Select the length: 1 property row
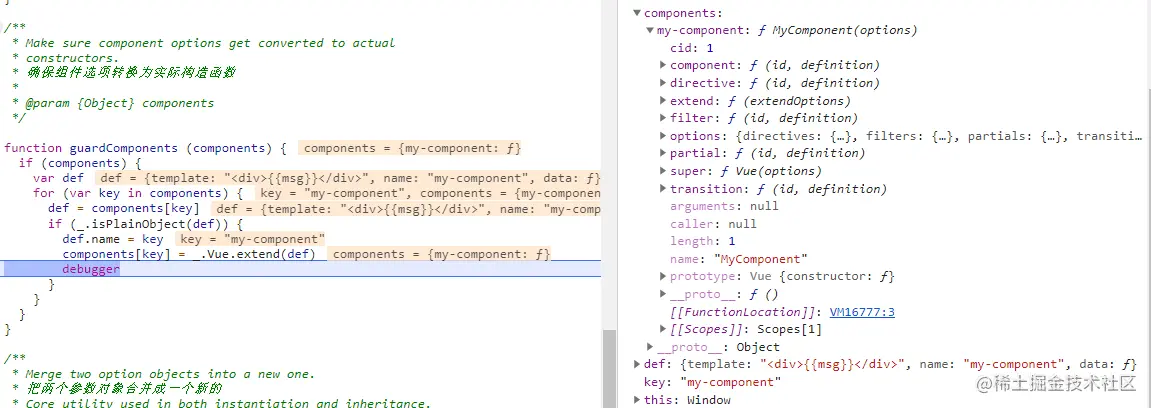Screen dimensions: 1151x408 (702, 241)
